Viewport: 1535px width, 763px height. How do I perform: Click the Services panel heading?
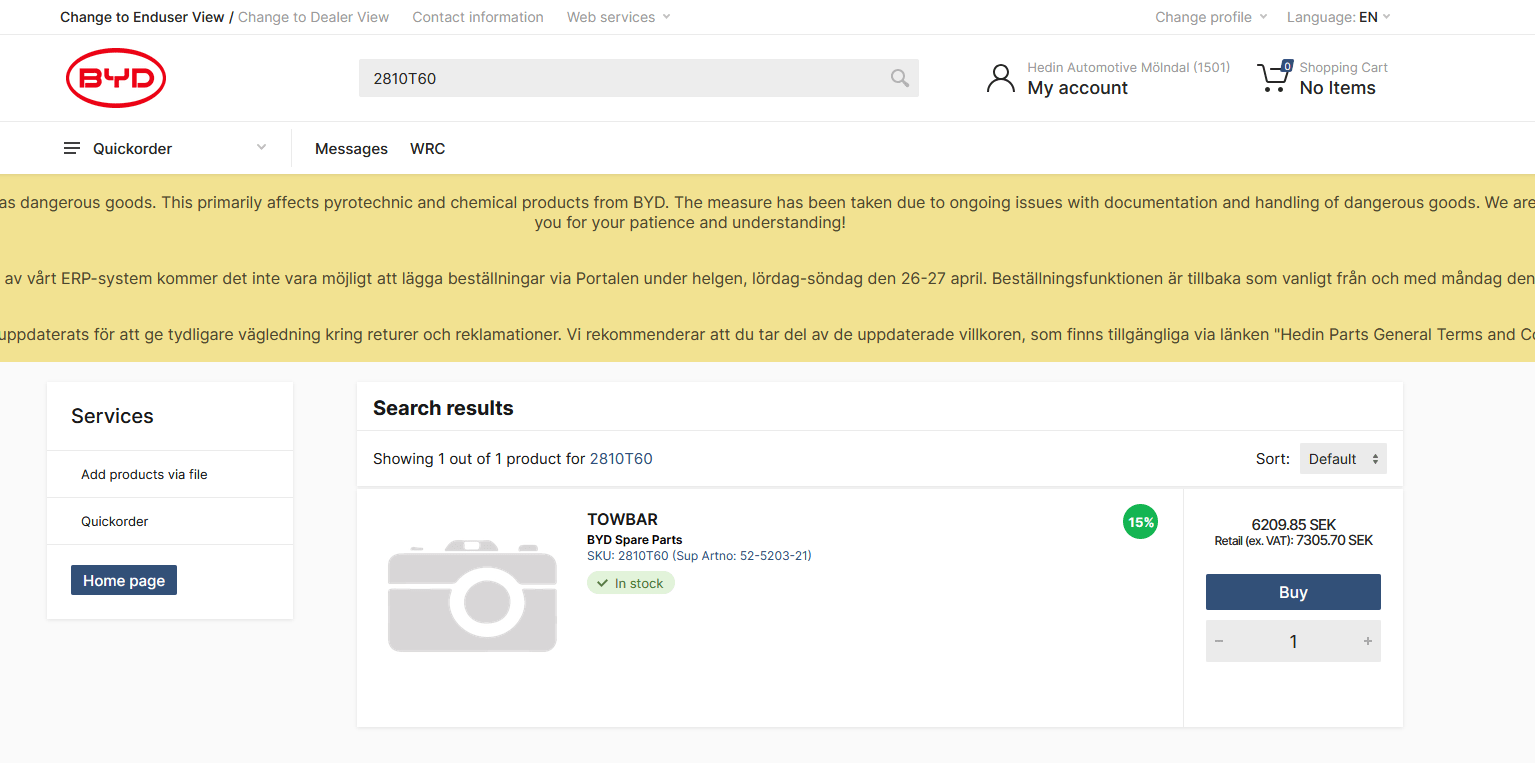(112, 416)
